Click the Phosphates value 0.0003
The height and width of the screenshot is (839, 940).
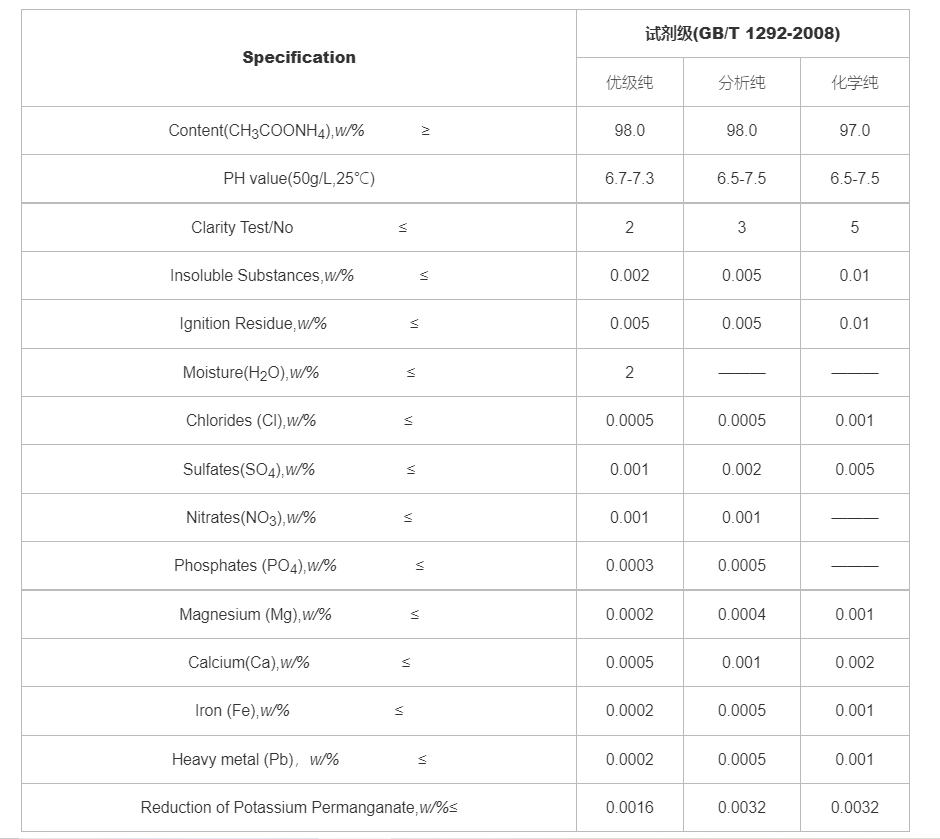click(629, 566)
